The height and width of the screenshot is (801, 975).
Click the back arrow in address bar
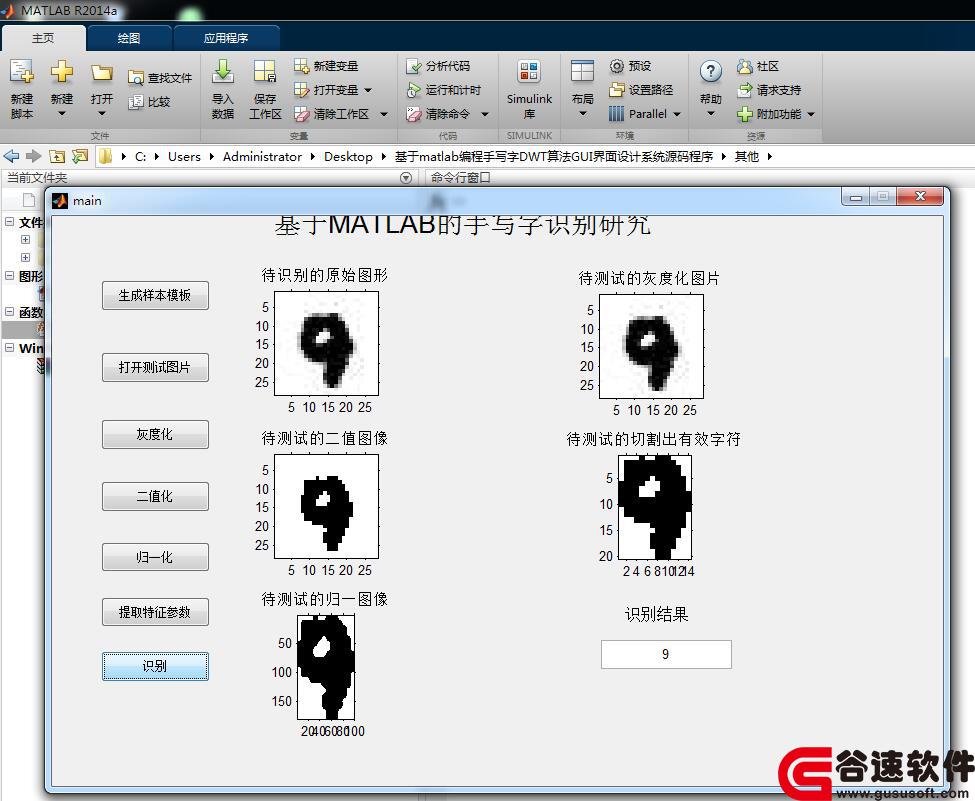[x=11, y=156]
